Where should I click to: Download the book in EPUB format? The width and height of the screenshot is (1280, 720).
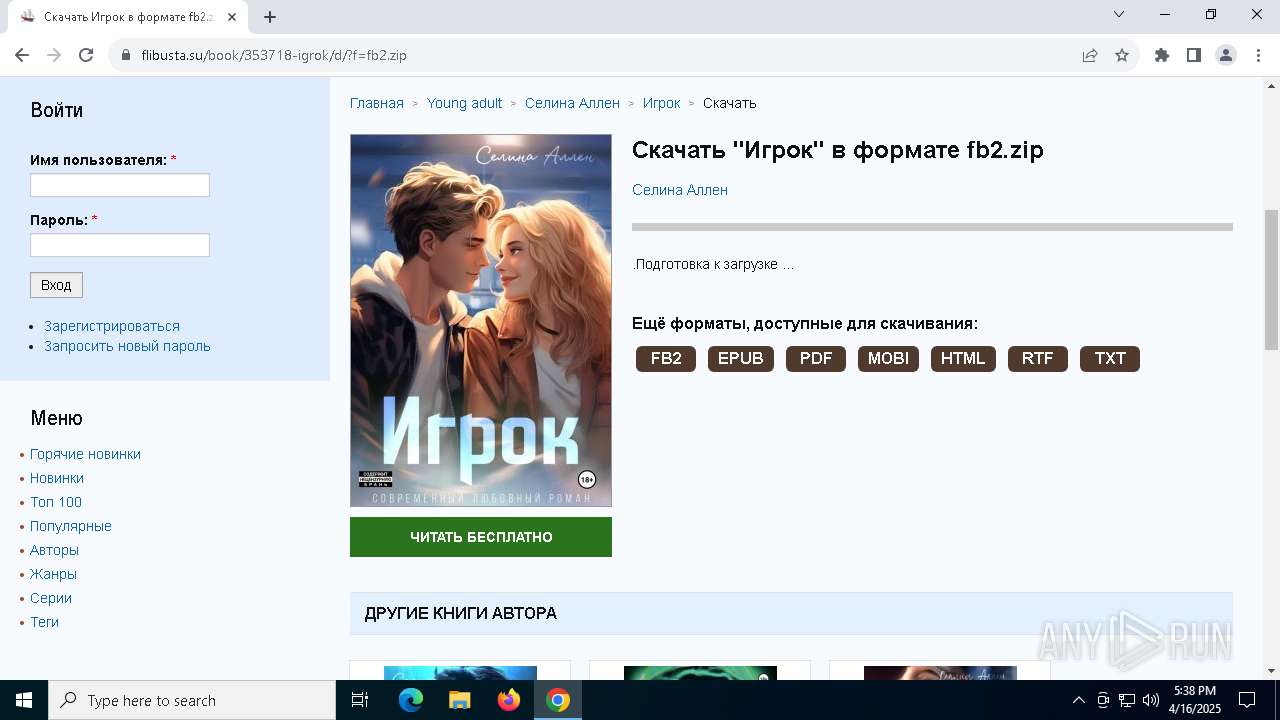coord(741,359)
